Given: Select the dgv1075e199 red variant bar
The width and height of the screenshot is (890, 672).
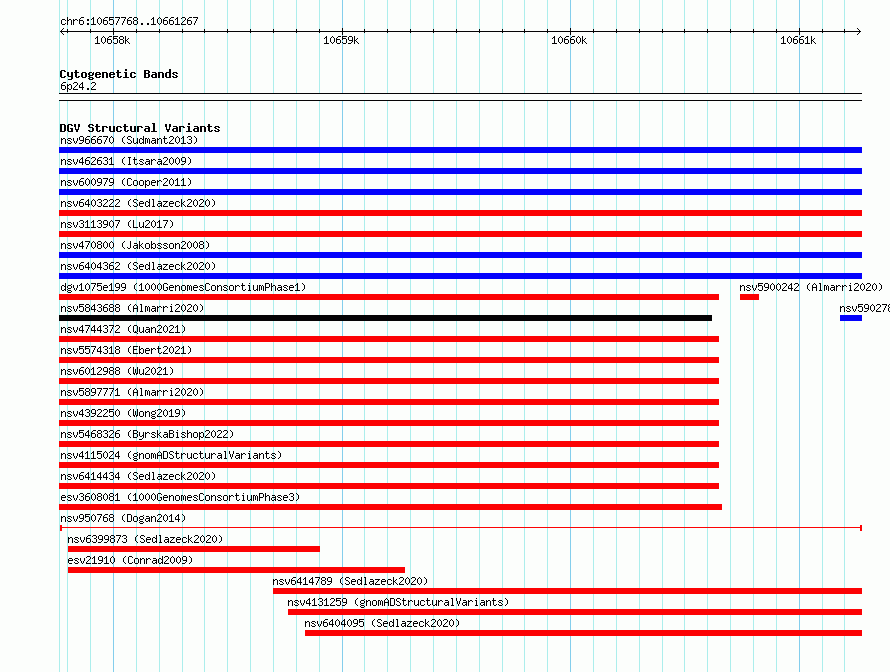Looking at the screenshot, I should (389, 297).
